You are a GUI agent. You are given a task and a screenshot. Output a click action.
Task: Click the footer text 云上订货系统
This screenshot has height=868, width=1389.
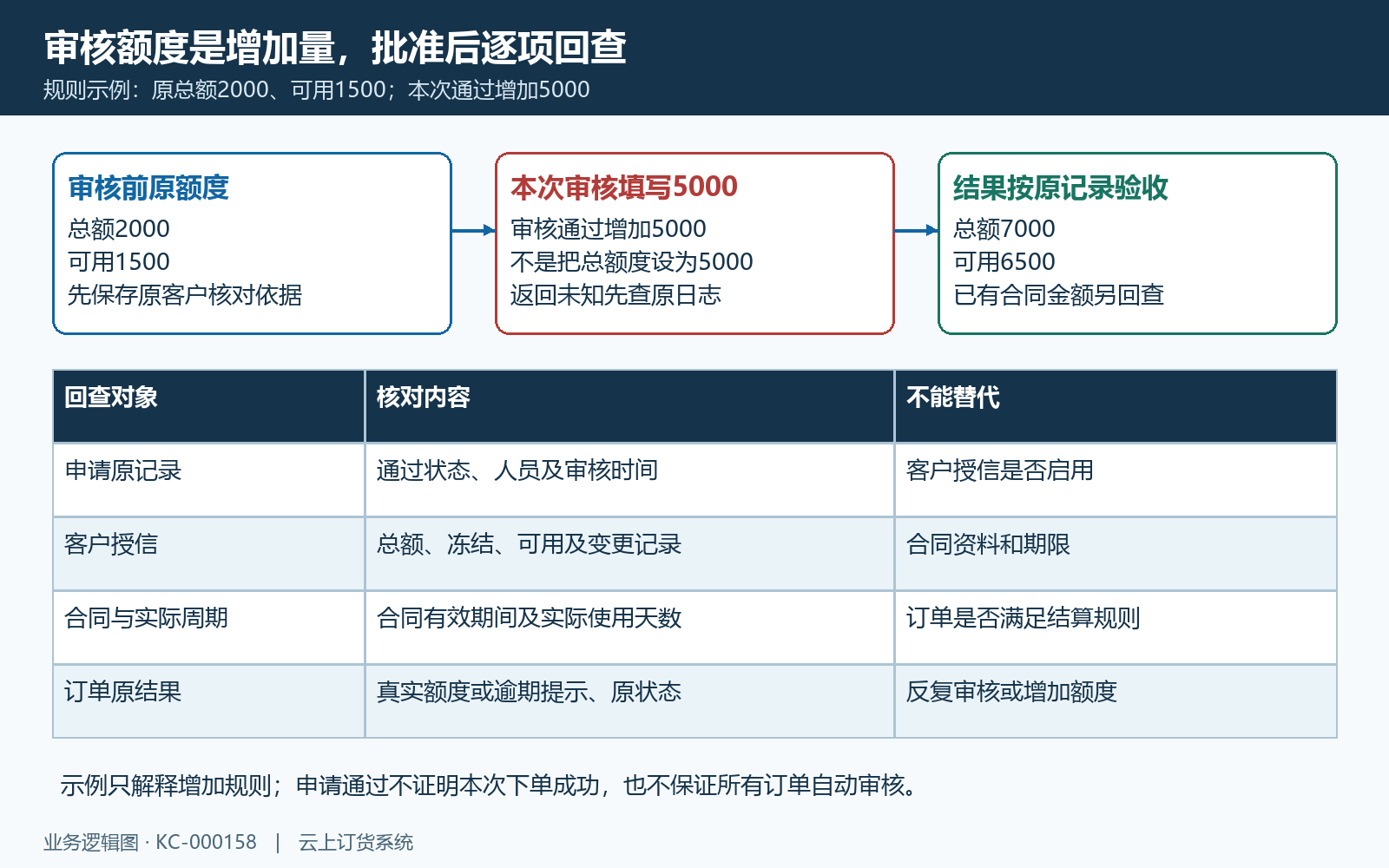(356, 842)
